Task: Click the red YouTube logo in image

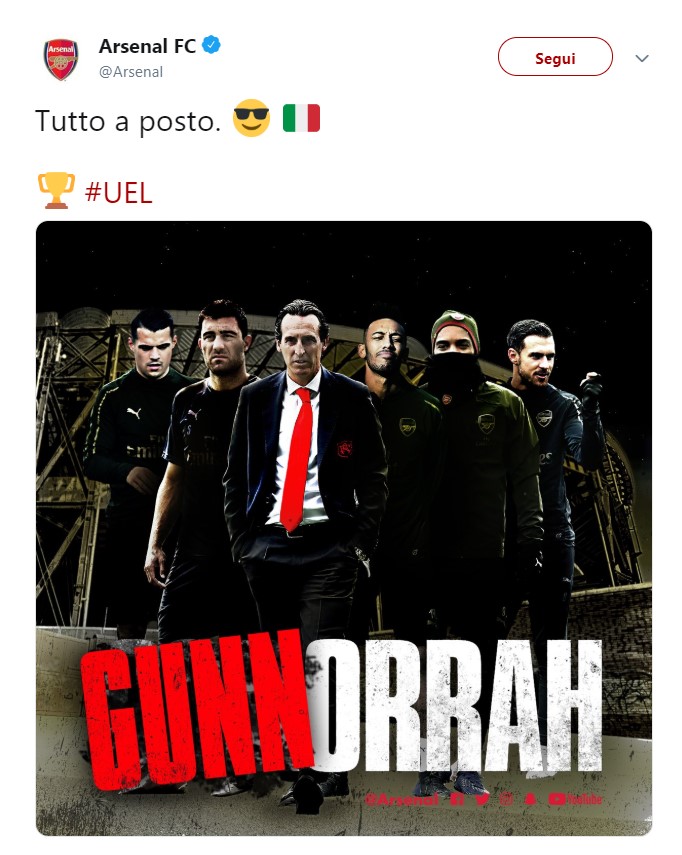Action: click(x=575, y=799)
